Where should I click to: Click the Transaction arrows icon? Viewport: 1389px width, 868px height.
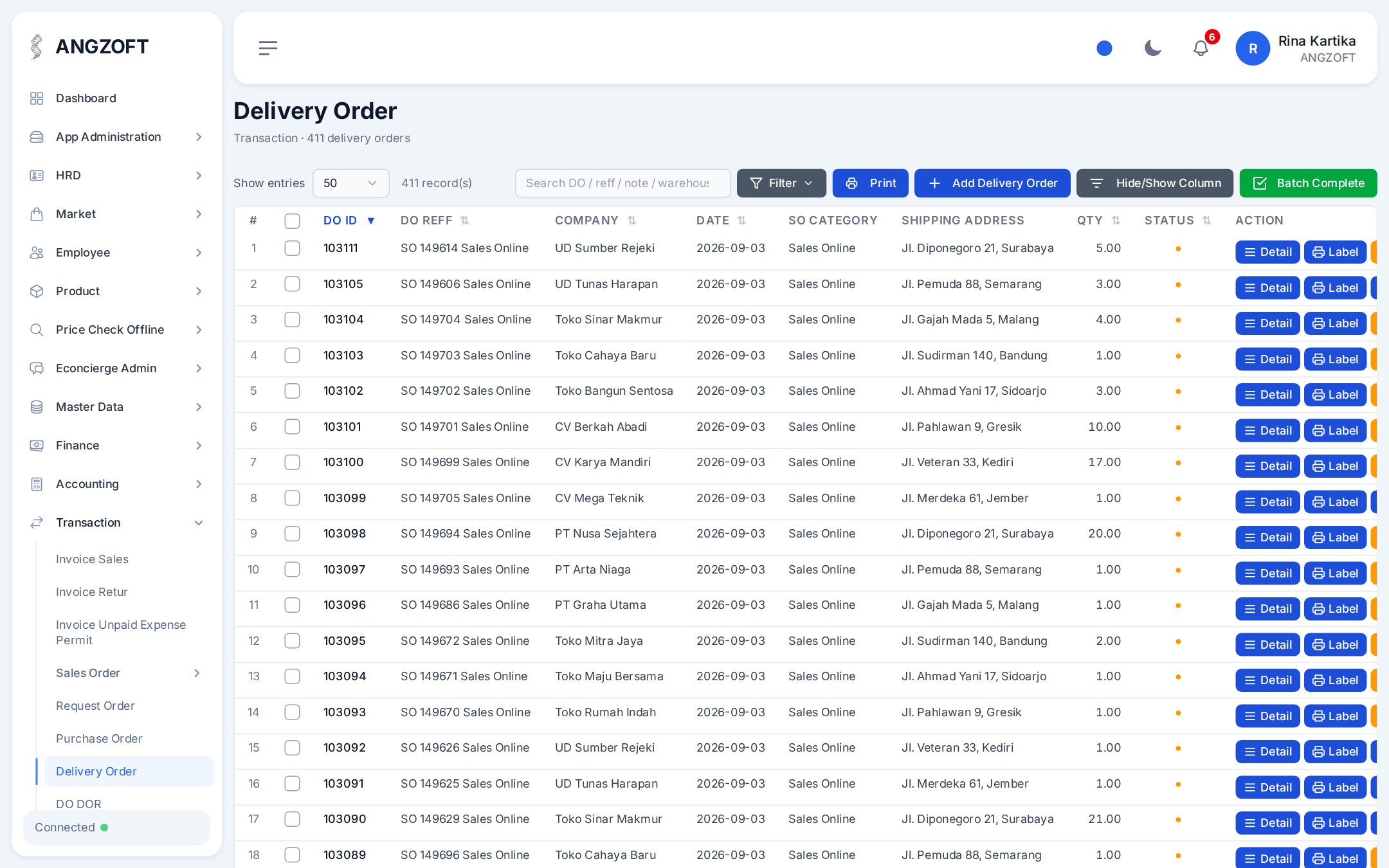37,523
